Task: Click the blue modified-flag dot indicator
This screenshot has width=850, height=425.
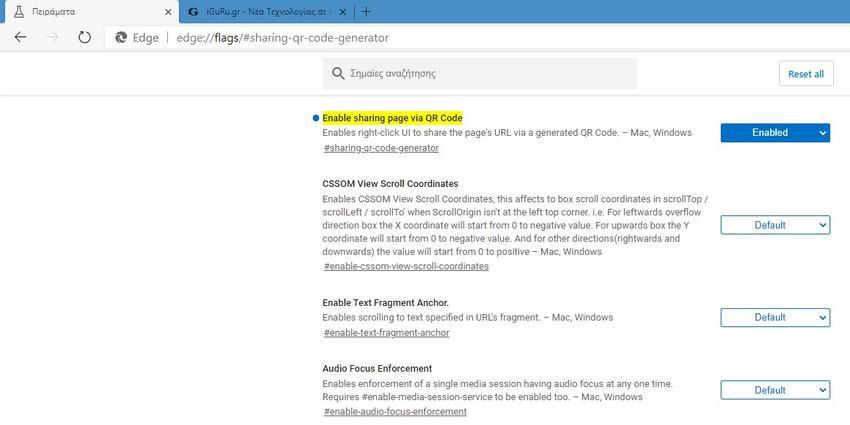Action: tap(316, 118)
